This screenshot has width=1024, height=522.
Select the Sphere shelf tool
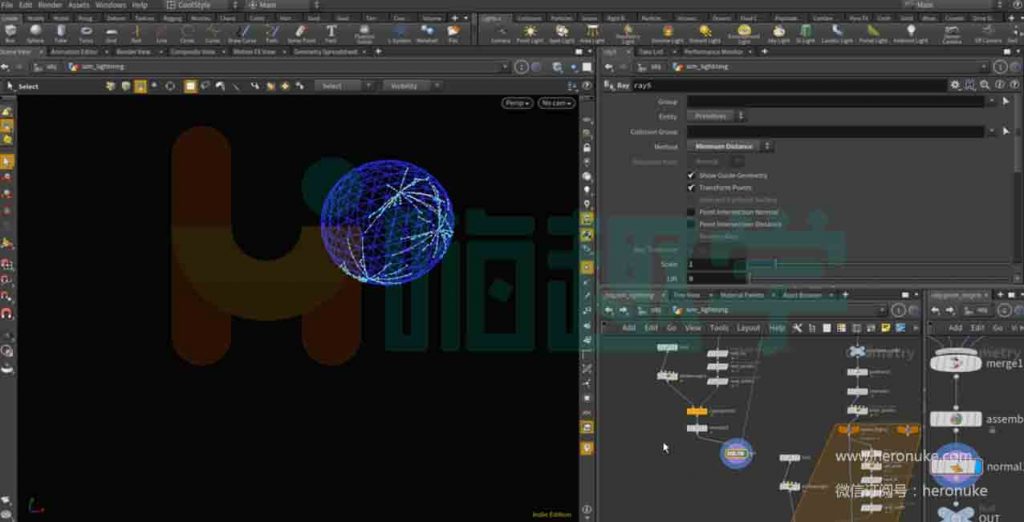35,33
